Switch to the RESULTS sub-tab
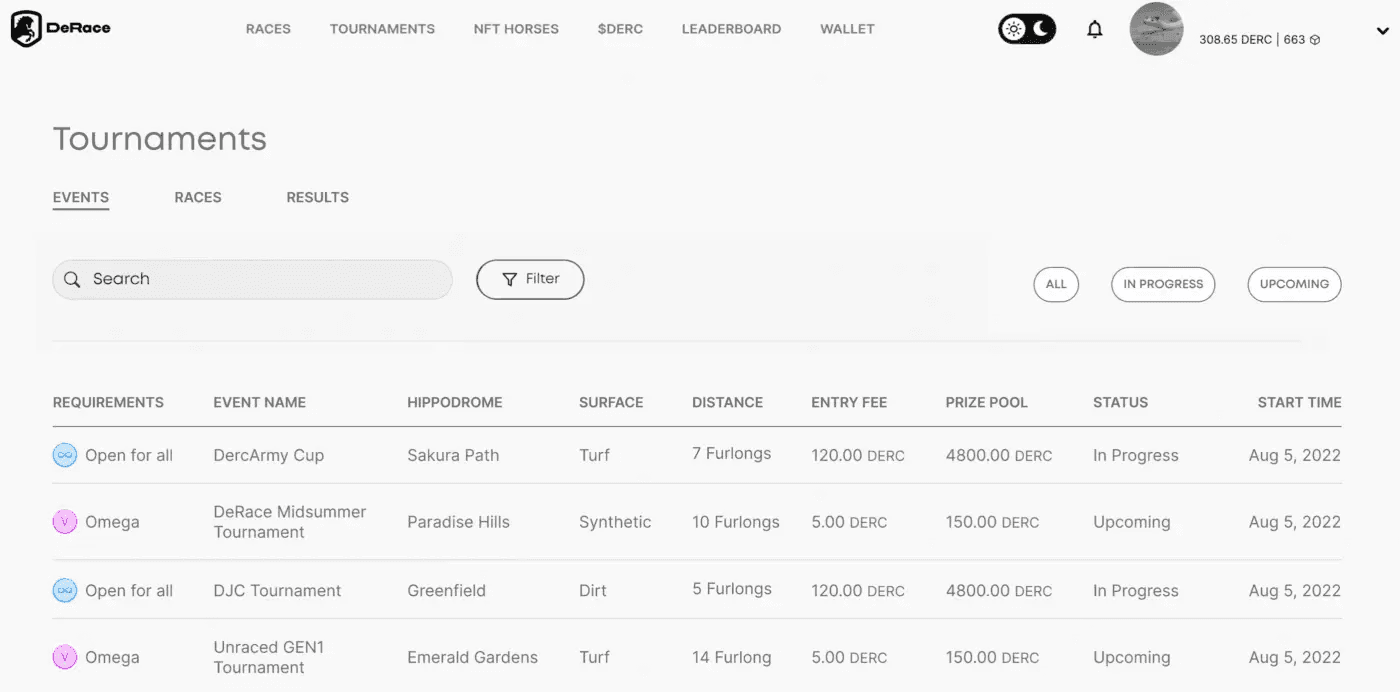 [x=317, y=197]
